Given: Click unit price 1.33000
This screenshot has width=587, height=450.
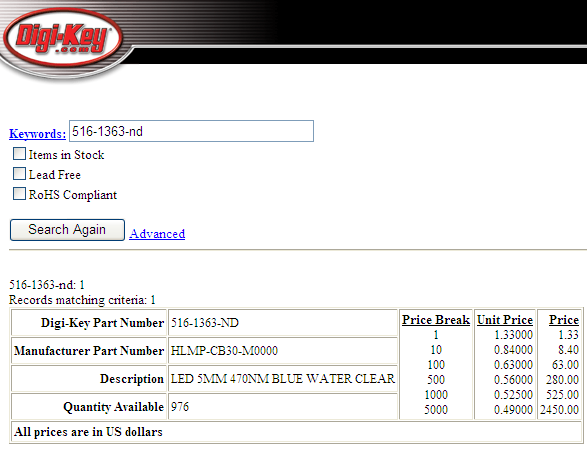Looking at the screenshot, I should [513, 335].
